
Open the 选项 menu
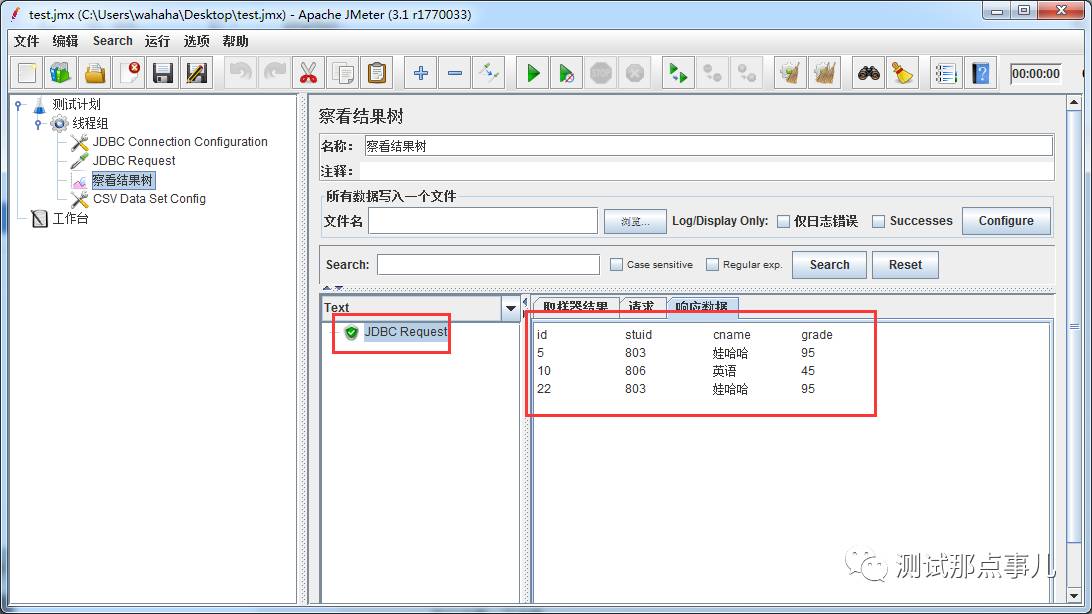pyautogui.click(x=196, y=41)
